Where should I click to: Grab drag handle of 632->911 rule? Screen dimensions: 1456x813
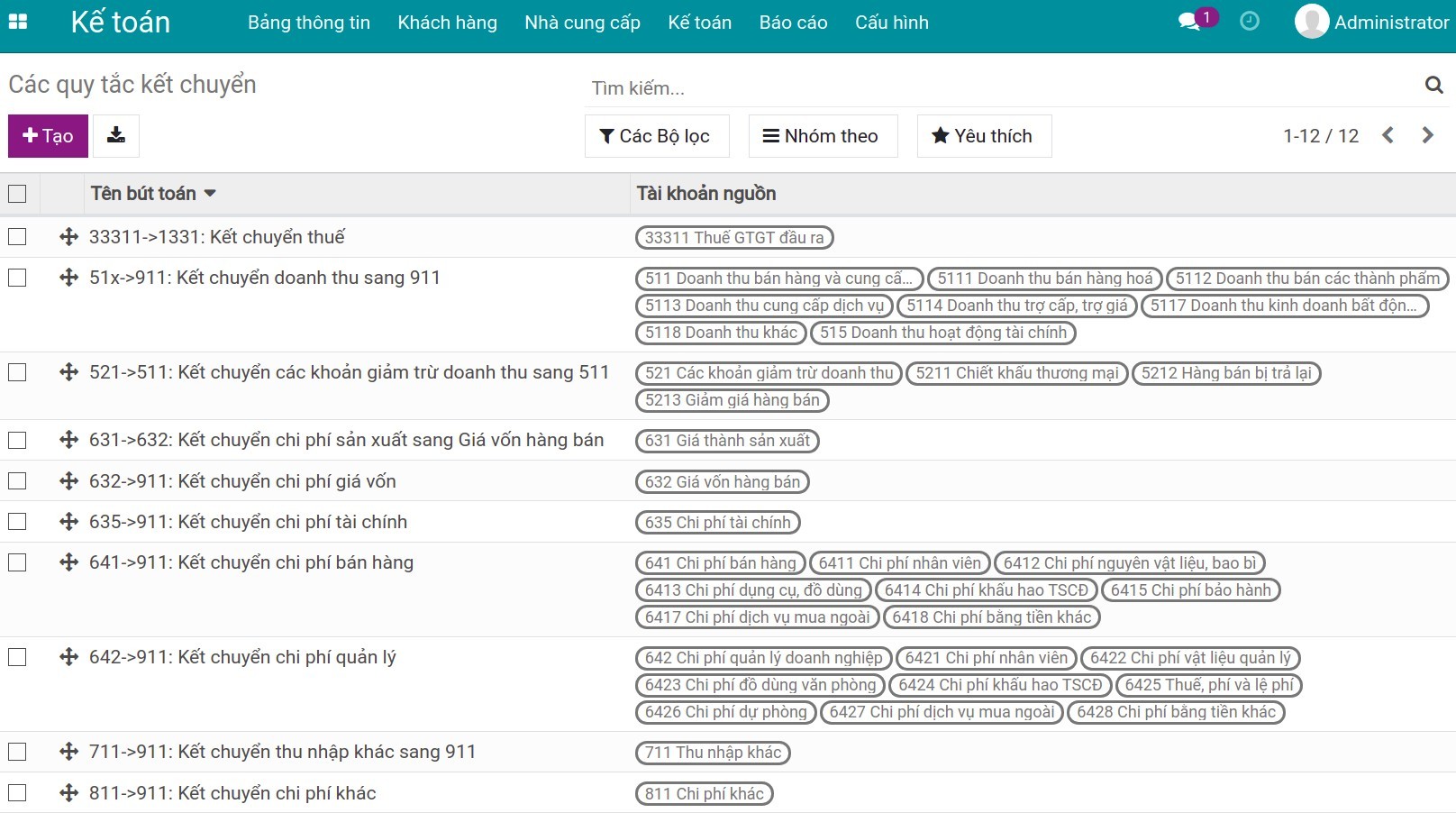coord(68,481)
